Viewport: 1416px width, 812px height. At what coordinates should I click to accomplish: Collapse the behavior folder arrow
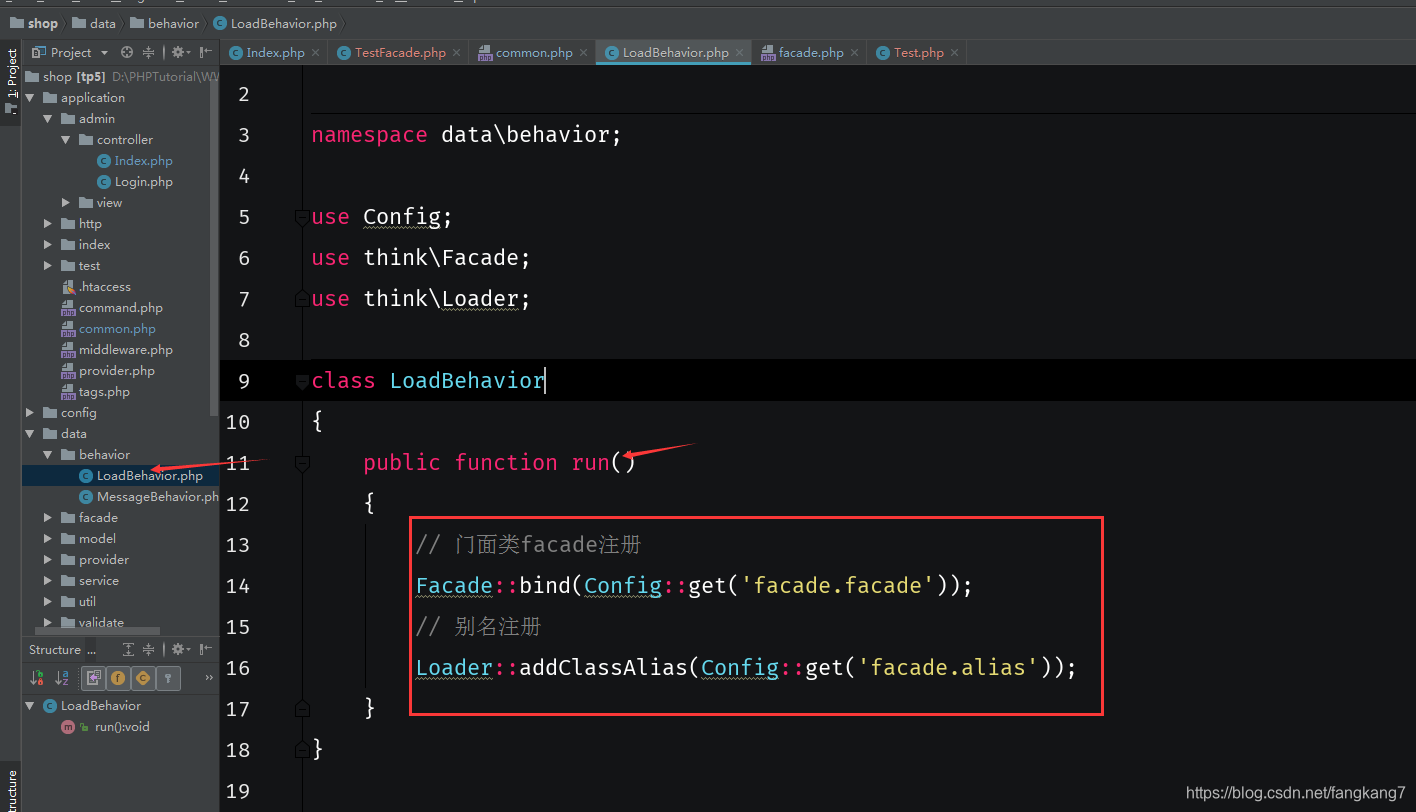(48, 455)
